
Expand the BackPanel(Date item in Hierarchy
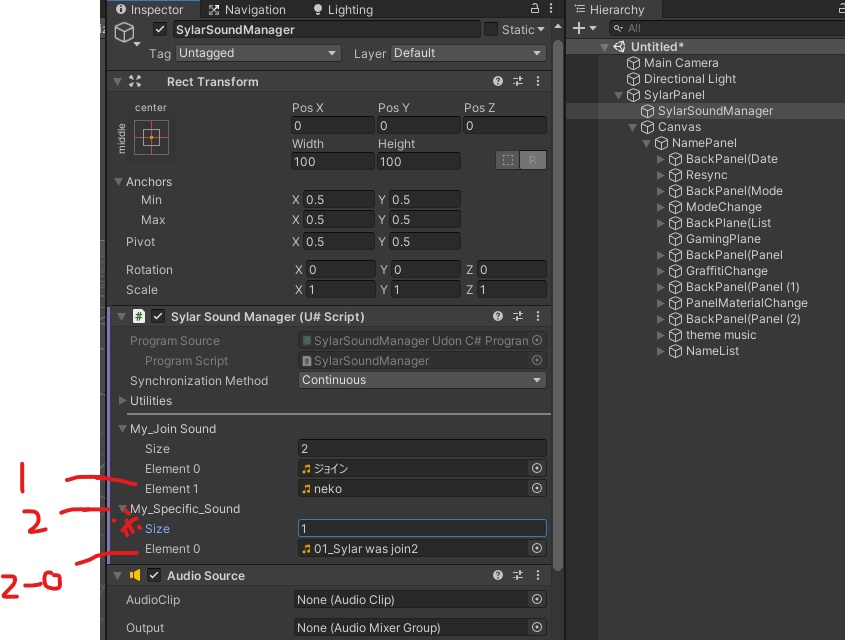click(661, 159)
